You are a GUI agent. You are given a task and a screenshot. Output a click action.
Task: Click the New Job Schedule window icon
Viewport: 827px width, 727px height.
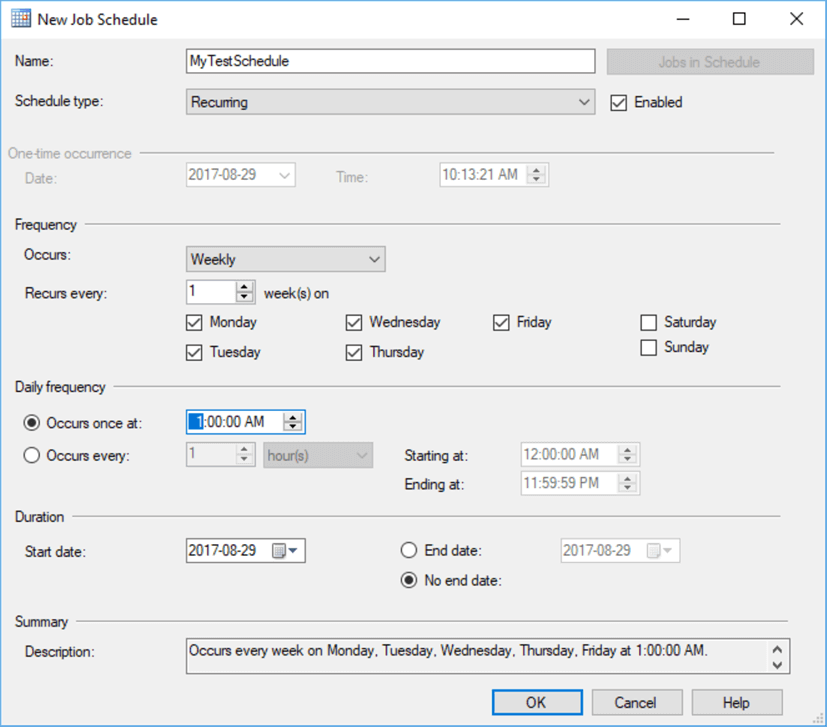click(x=21, y=19)
